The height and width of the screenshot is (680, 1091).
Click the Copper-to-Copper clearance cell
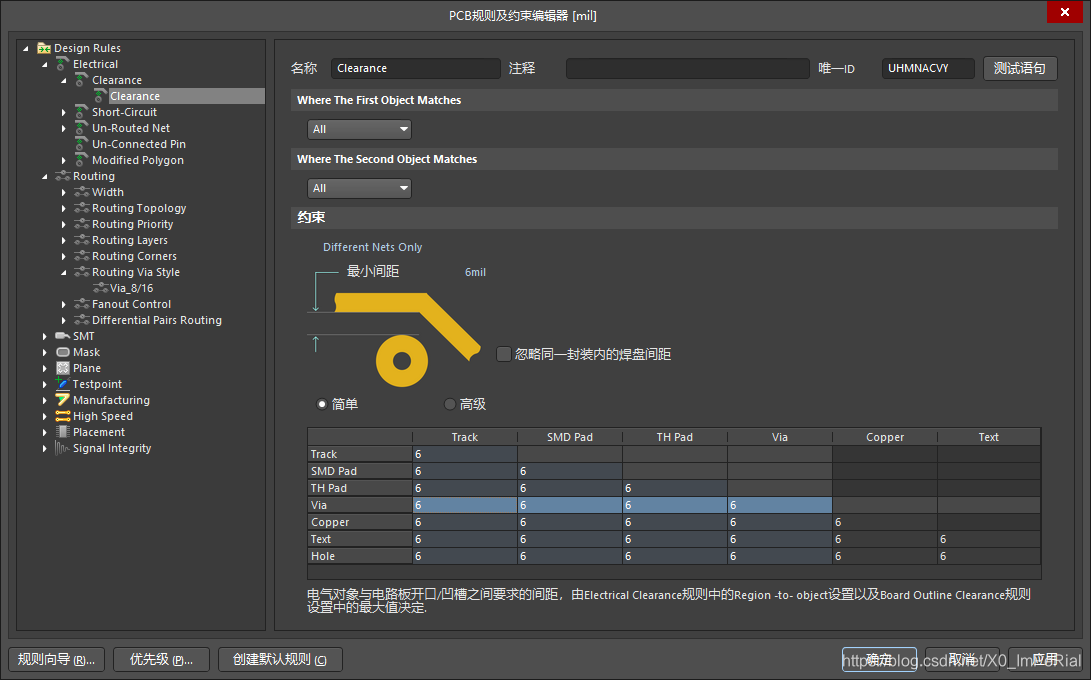(884, 522)
